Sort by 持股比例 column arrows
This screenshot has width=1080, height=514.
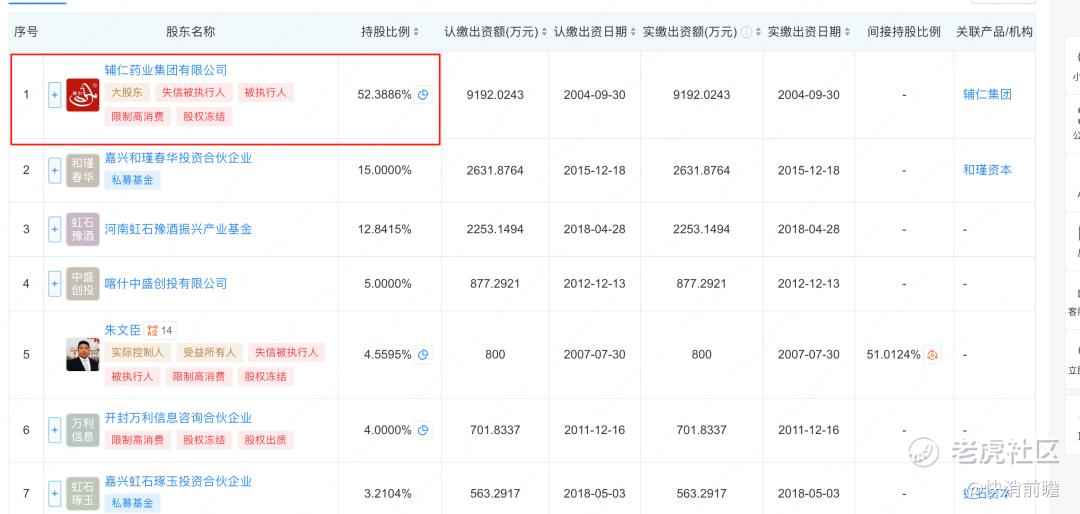coord(417,32)
